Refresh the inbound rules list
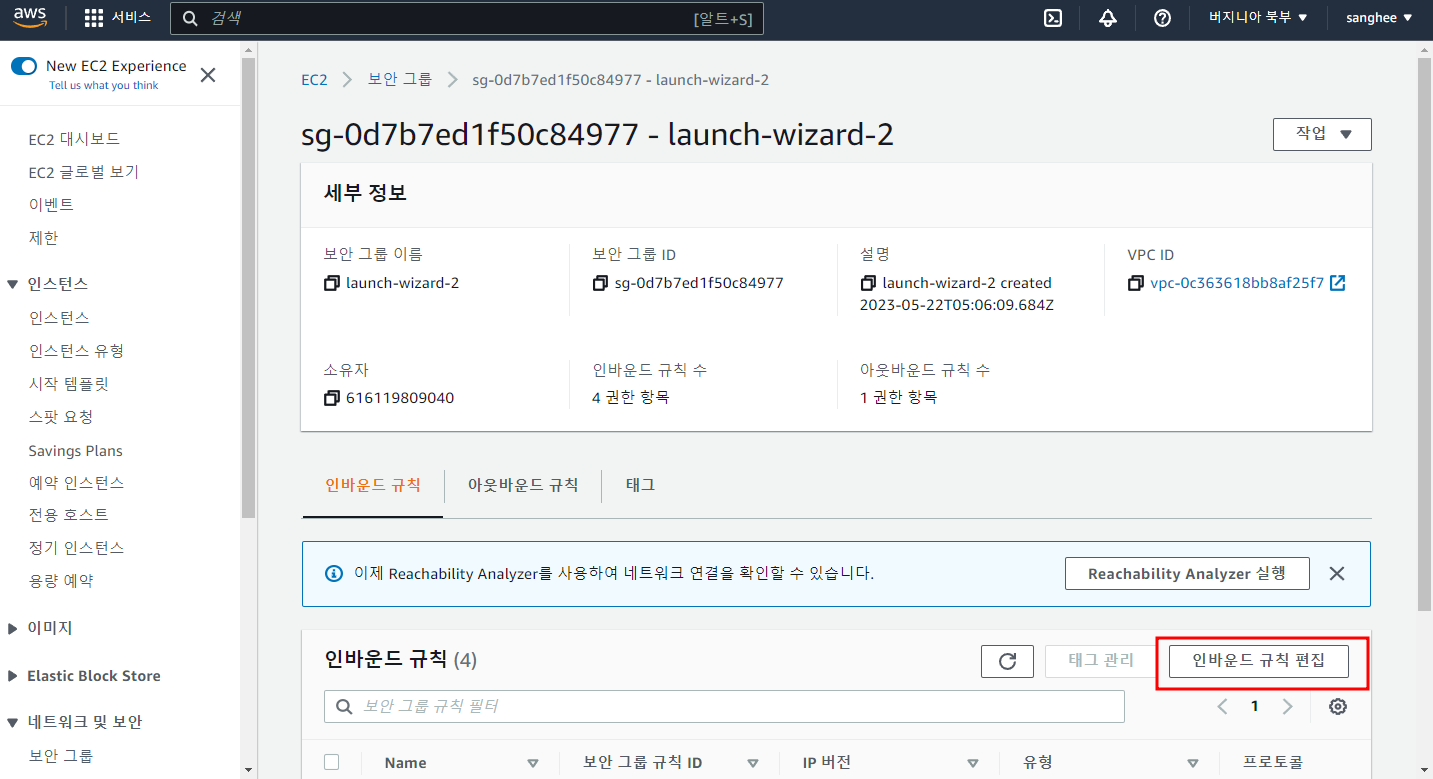1433x779 pixels. (x=1008, y=661)
